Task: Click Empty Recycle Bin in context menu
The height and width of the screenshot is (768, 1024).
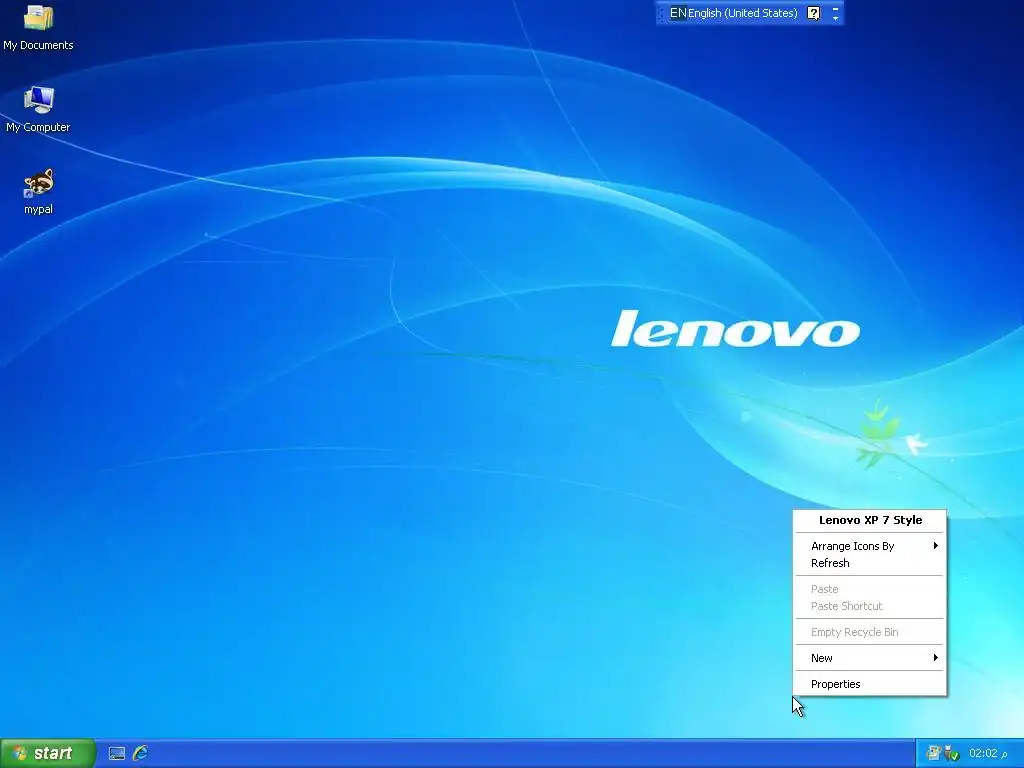Action: 870,632
